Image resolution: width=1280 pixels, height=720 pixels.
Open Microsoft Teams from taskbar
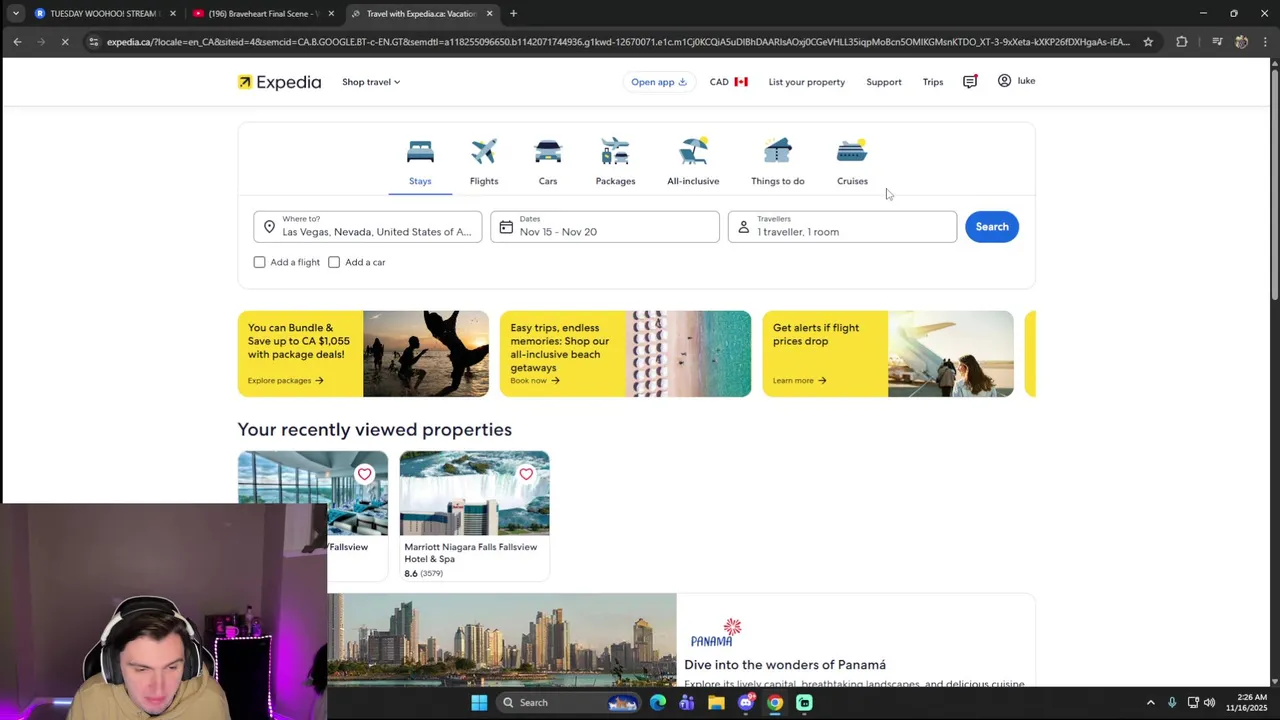point(687,703)
